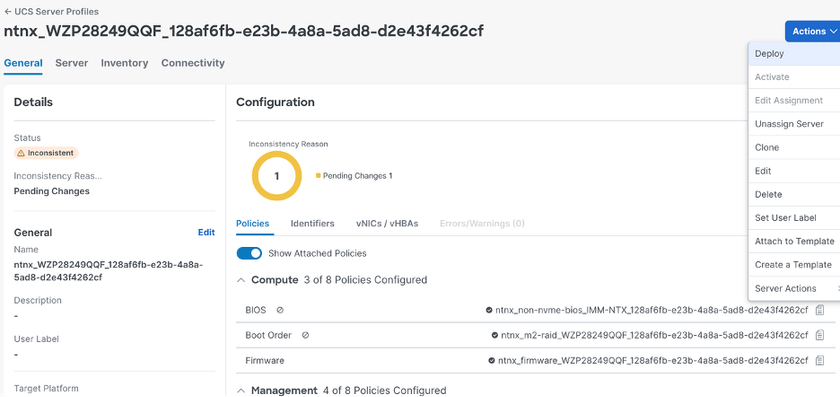The image size is (840, 397).
Task: Click the back arrow icon at top
Action: (8, 11)
